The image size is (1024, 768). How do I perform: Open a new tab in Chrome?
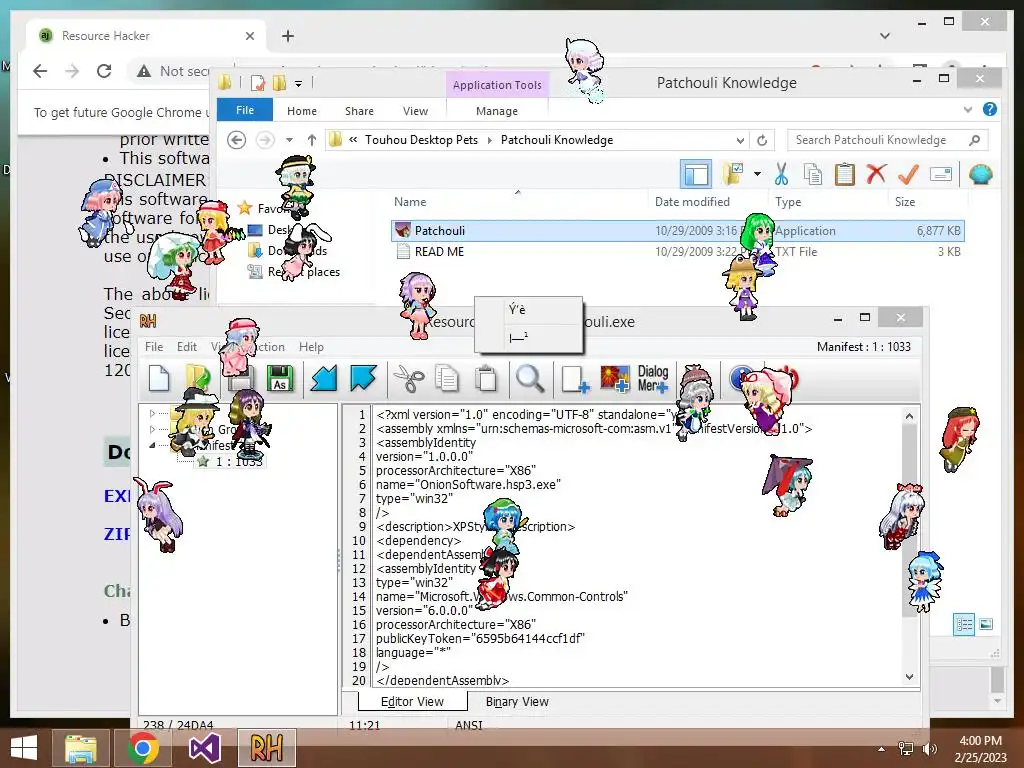click(288, 36)
